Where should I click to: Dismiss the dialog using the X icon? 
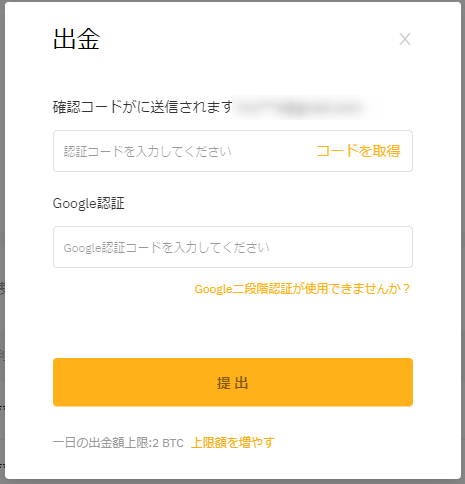pyautogui.click(x=405, y=39)
